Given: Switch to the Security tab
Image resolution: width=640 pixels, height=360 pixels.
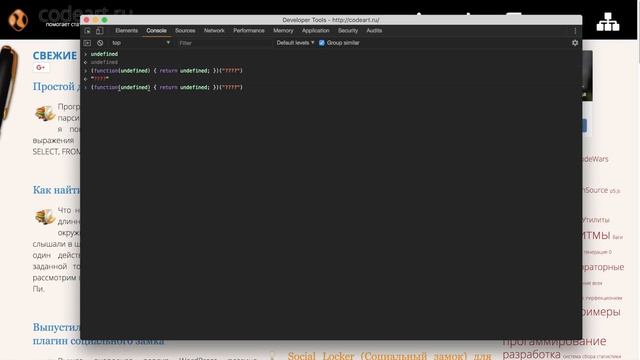Looking at the screenshot, I should [348, 31].
